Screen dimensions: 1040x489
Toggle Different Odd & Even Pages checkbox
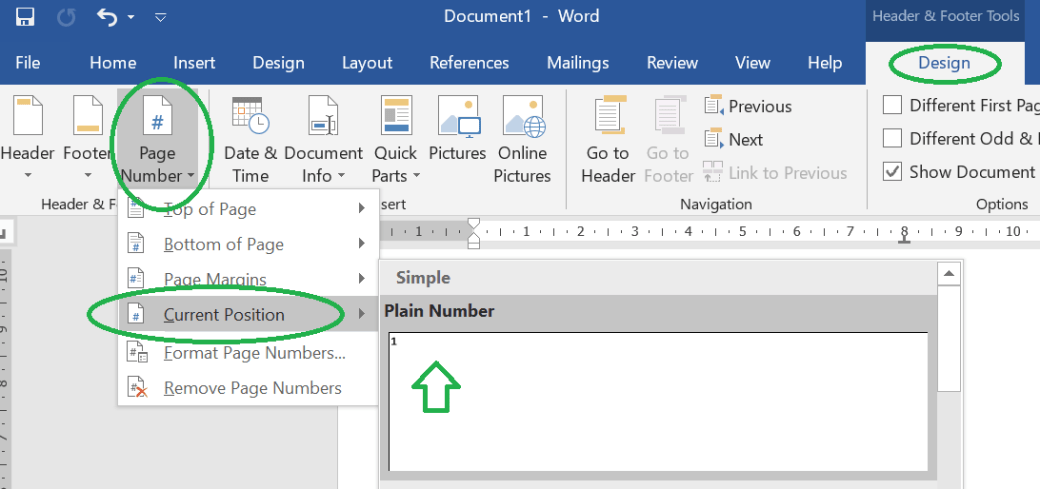(x=892, y=139)
